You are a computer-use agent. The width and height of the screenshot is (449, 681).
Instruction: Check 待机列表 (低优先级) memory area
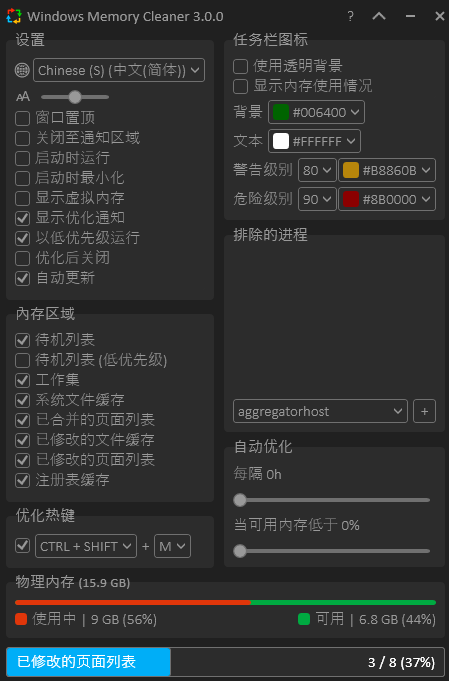[x=22, y=360]
